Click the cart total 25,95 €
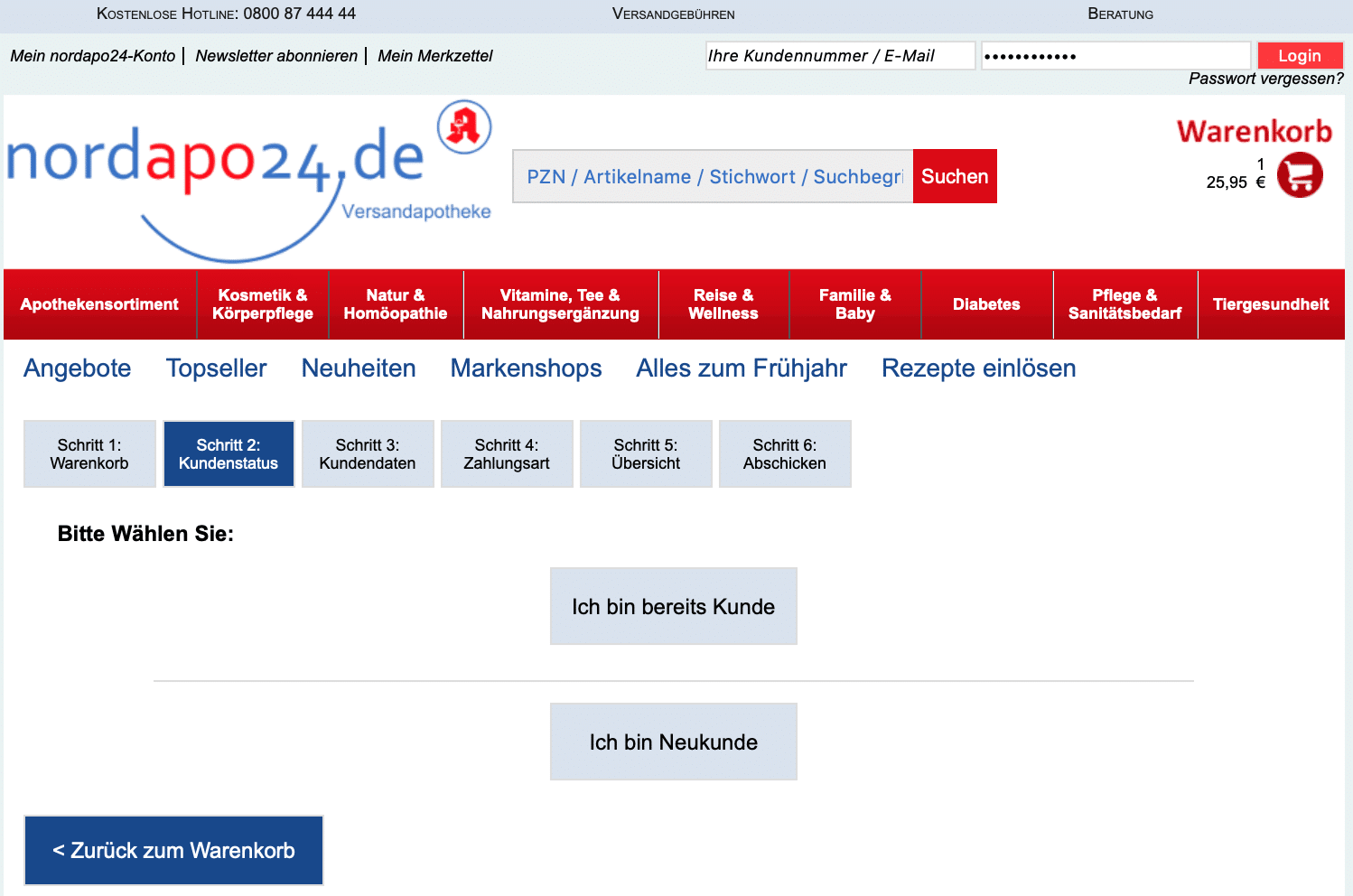1353x896 pixels. (1236, 182)
